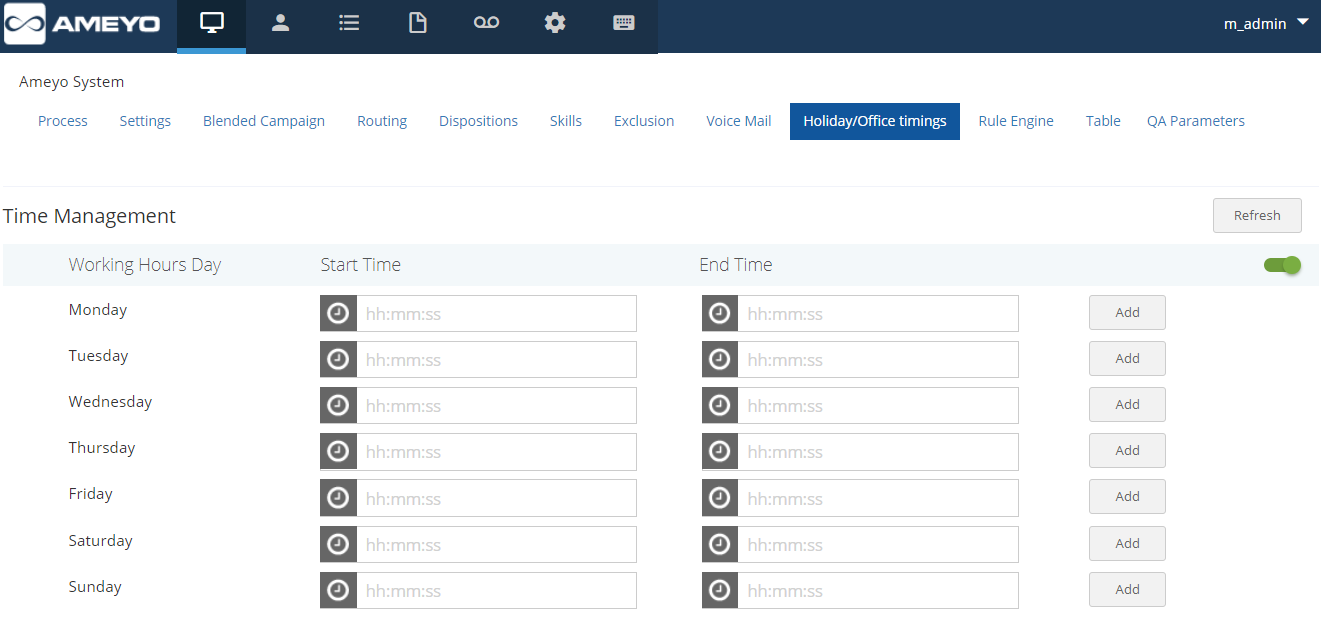Switch to the Routing tab

[x=382, y=121]
